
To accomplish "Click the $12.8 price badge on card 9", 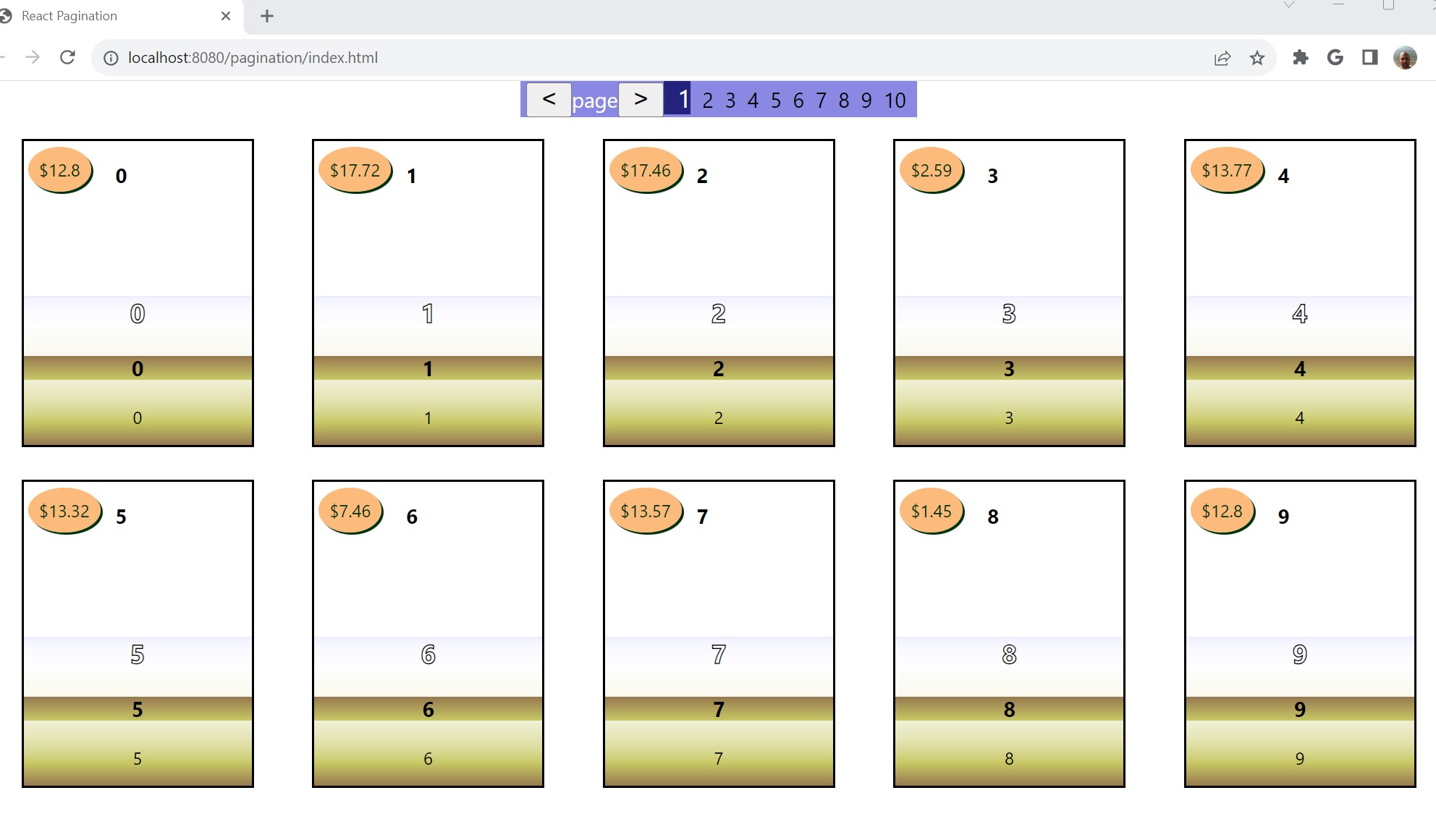I will (1223, 512).
